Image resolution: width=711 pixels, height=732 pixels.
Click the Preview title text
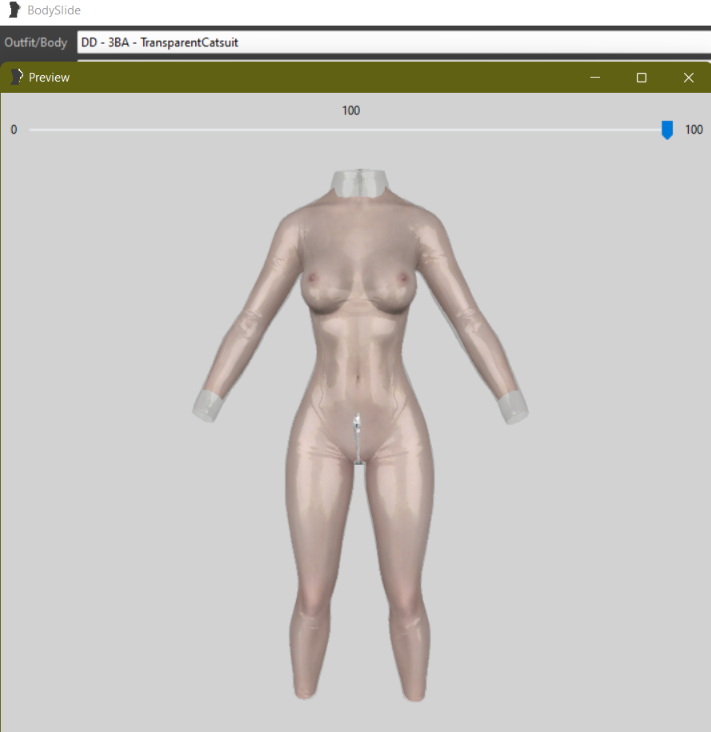tap(49, 77)
